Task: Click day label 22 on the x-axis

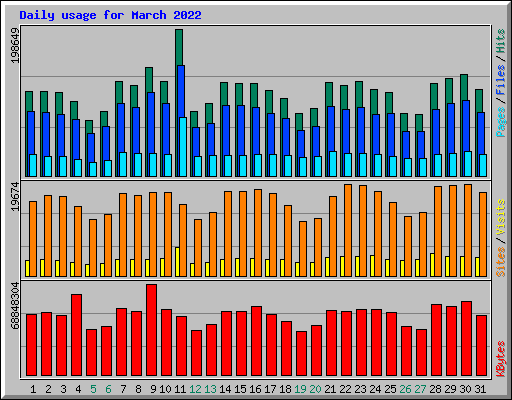Action: click(x=345, y=389)
